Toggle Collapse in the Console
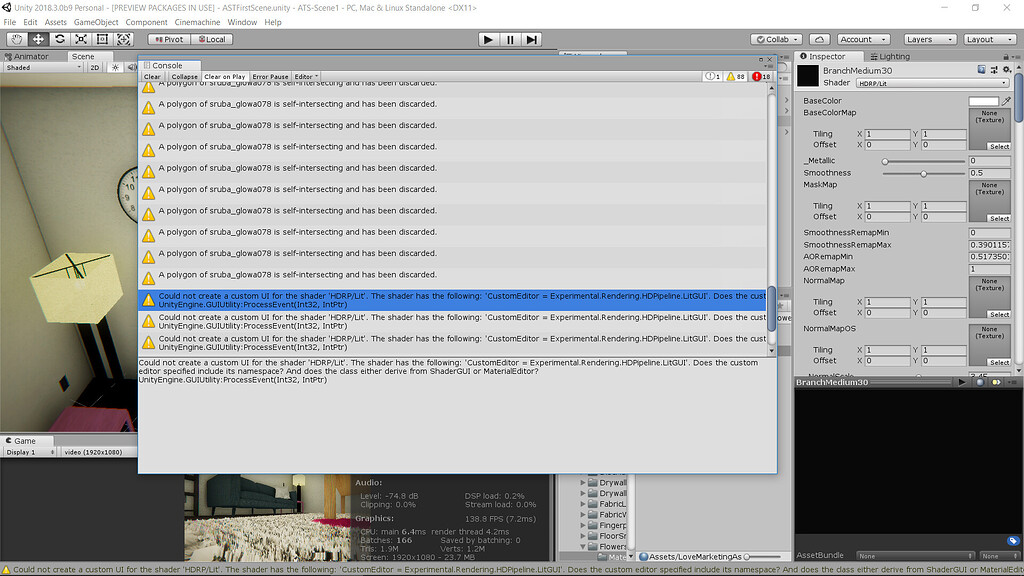This screenshot has height=576, width=1024. (185, 75)
